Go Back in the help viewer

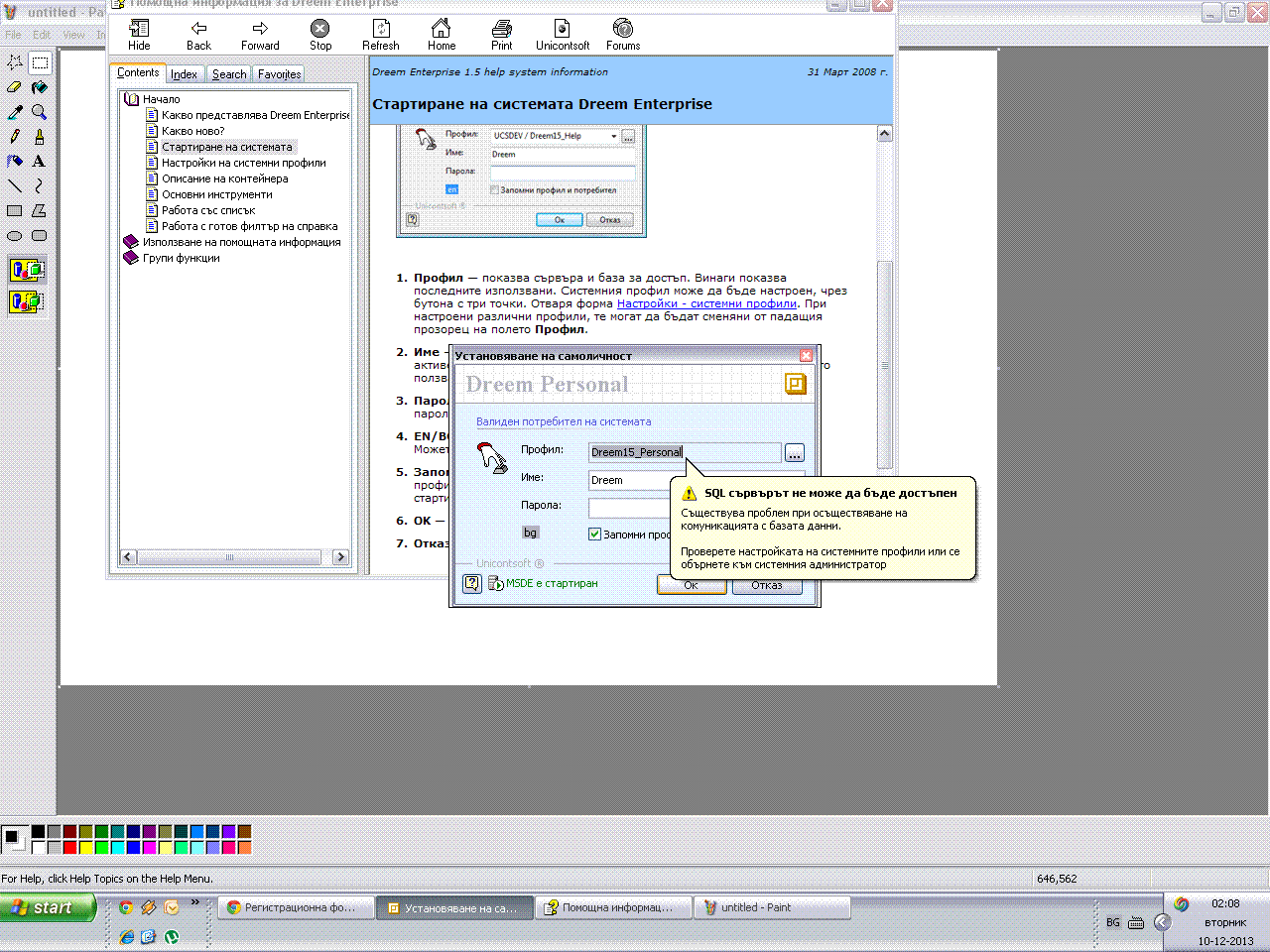coord(199,35)
